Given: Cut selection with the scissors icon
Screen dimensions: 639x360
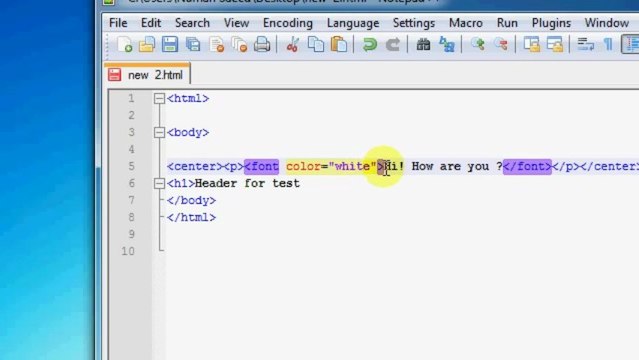Looking at the screenshot, I should (x=292, y=44).
